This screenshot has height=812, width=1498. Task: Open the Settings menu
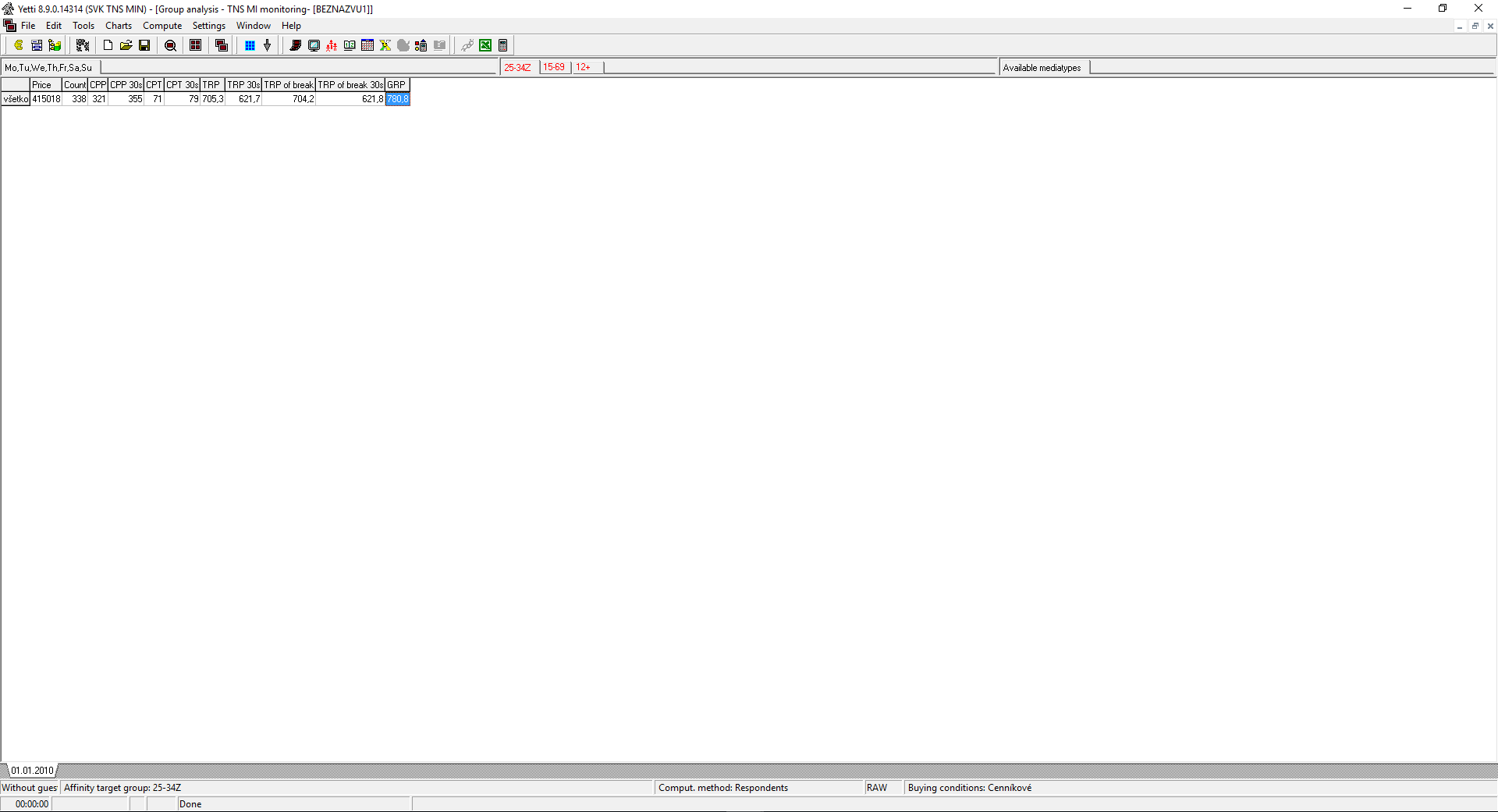click(209, 26)
